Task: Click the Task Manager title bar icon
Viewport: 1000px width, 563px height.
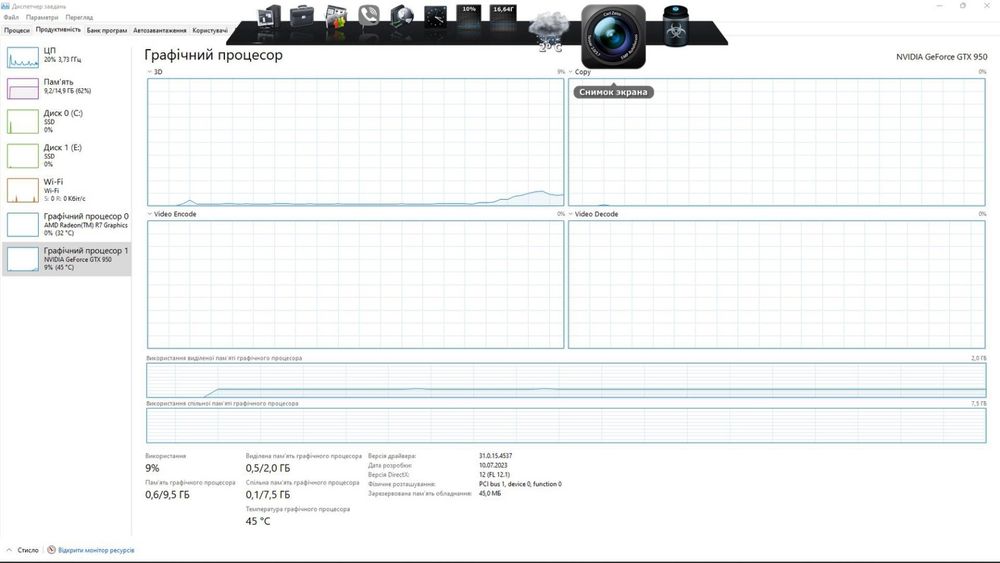Action: click(6, 6)
